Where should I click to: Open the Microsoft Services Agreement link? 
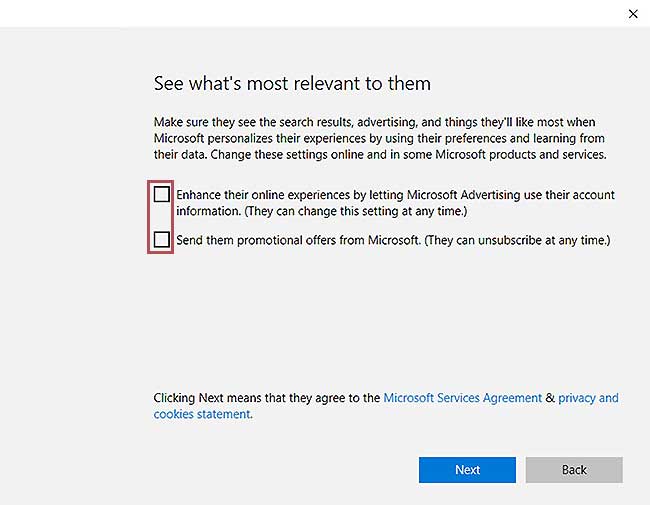click(462, 398)
